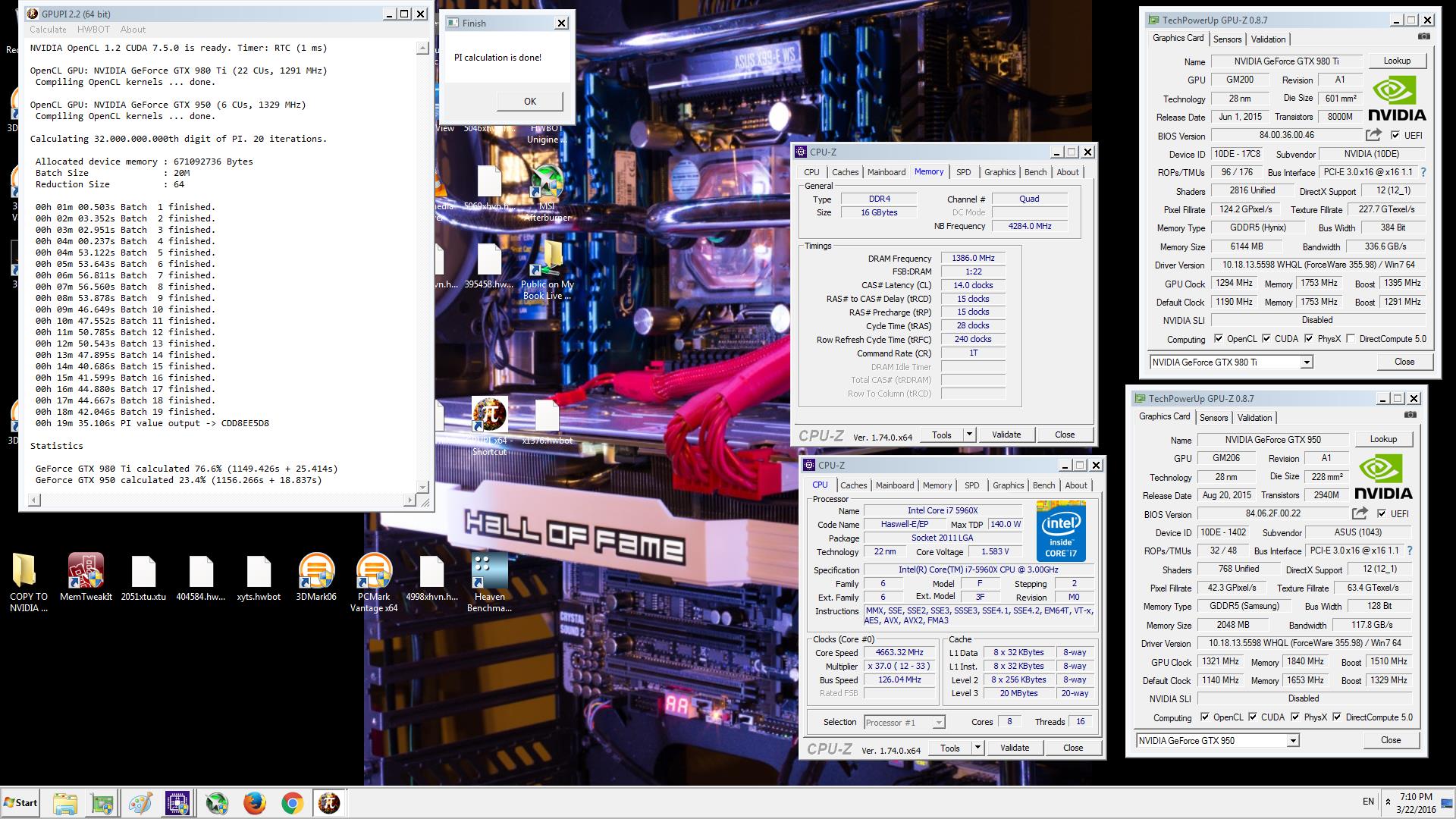Open CPU-Z purple chip icon in taskbar
This screenshot has width=1456, height=819.
[x=177, y=802]
